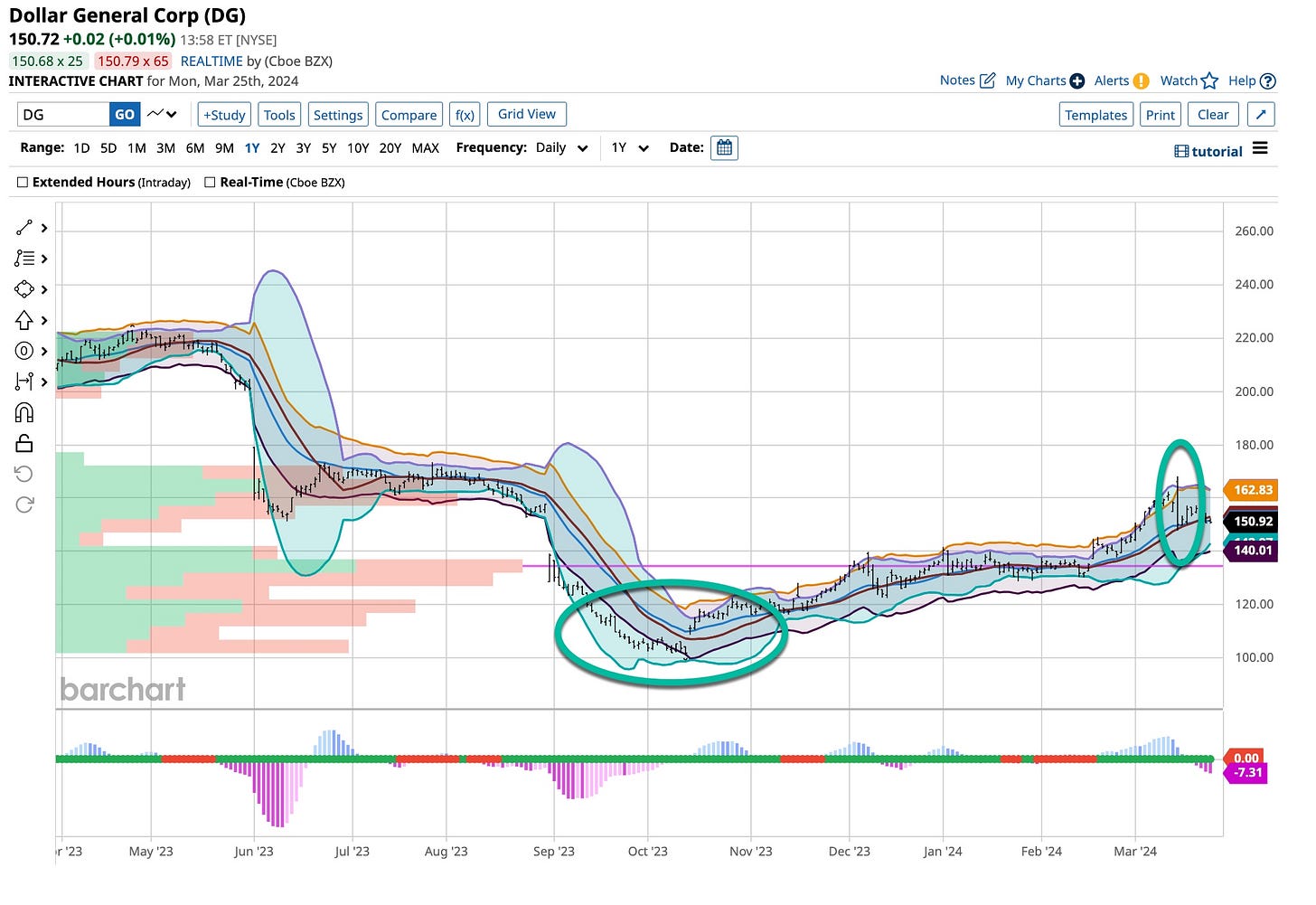Expand circled annotation submenu chevron
The image size is (1316, 905).
click(x=44, y=352)
